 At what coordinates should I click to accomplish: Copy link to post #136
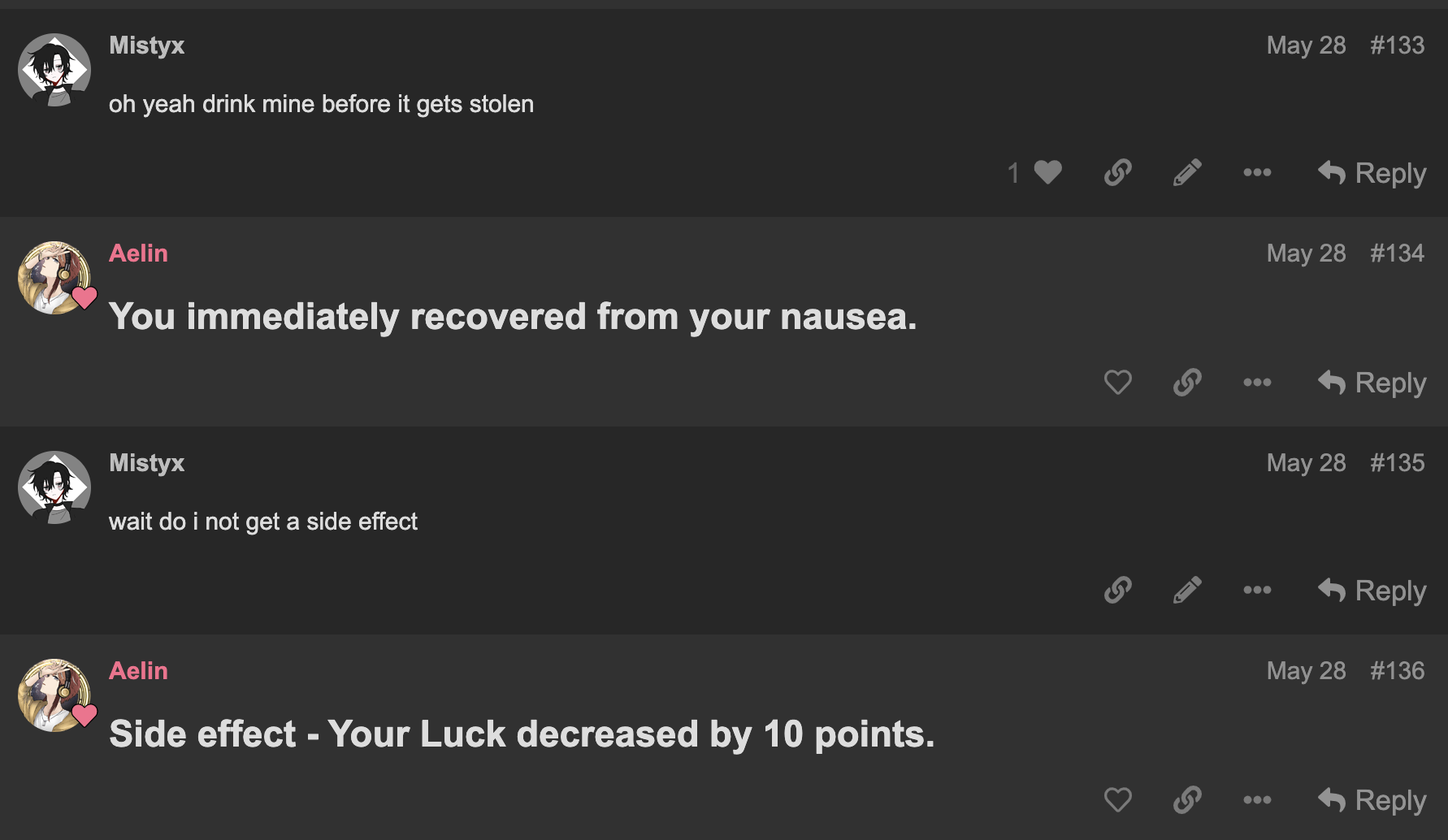pos(1187,799)
